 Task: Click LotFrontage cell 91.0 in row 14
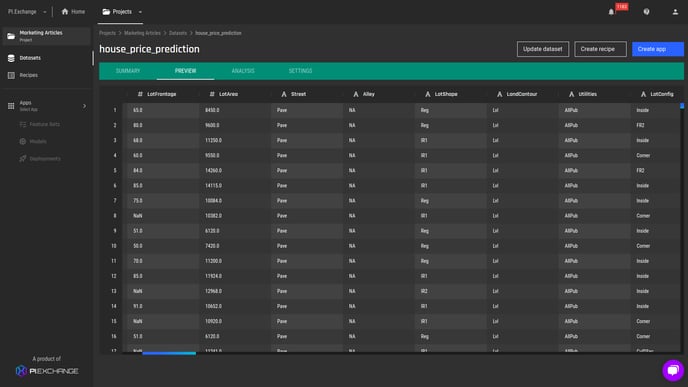pyautogui.click(x=163, y=306)
